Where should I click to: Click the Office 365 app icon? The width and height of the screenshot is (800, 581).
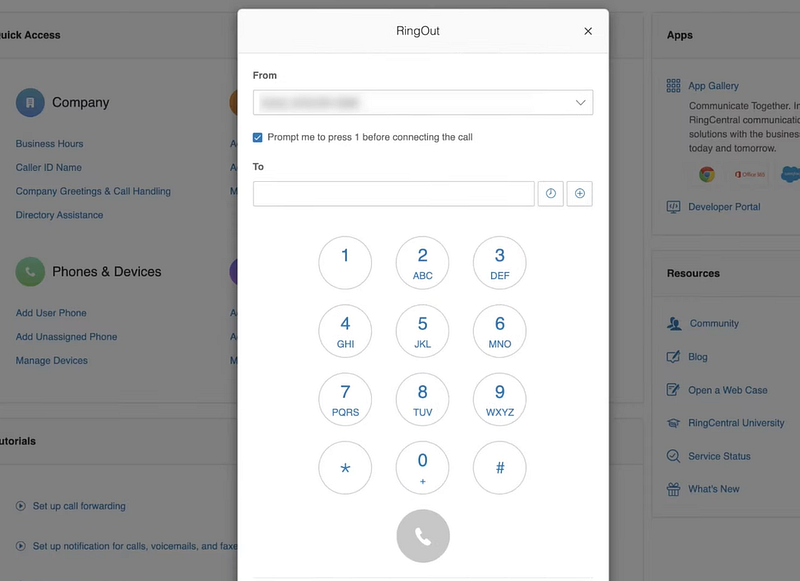[x=749, y=174]
